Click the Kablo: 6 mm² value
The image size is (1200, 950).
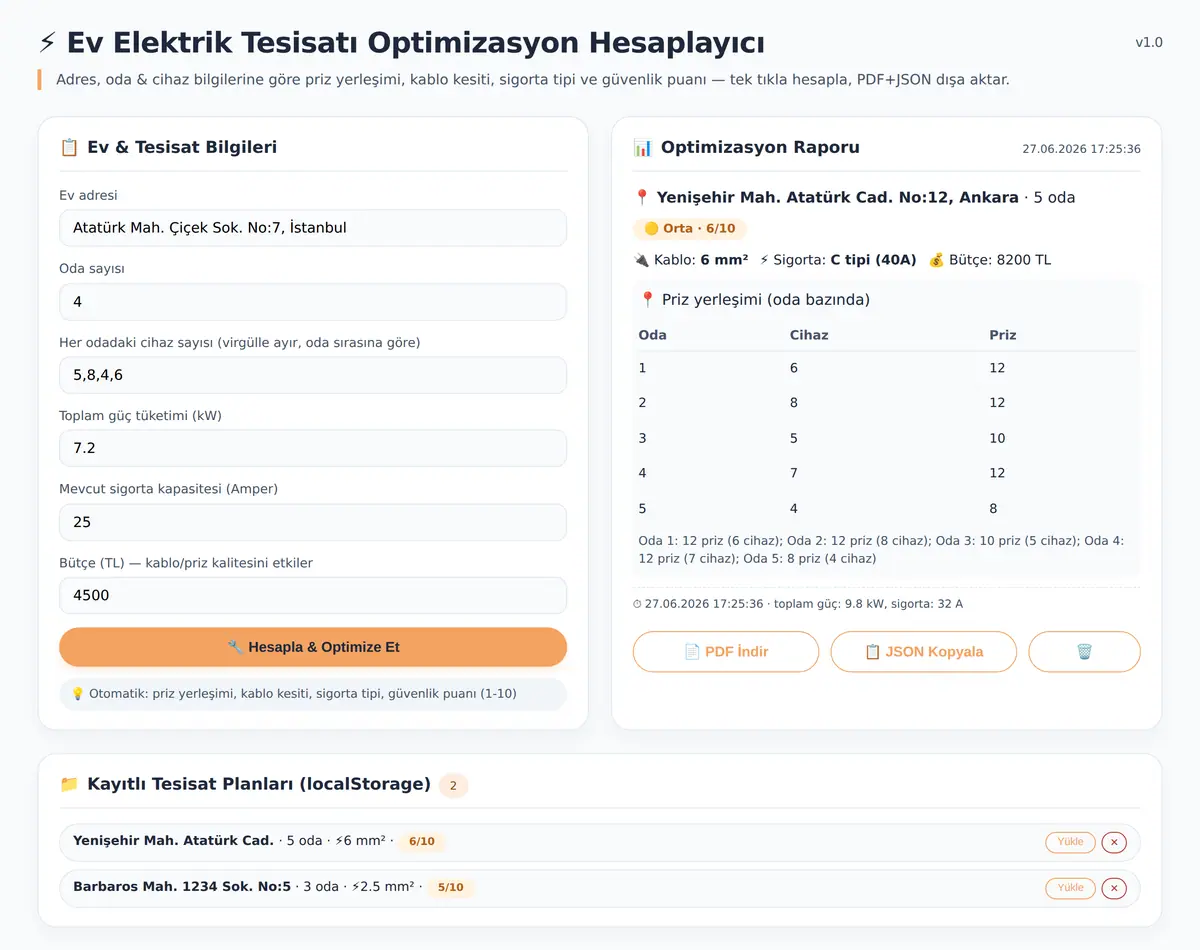pos(701,260)
